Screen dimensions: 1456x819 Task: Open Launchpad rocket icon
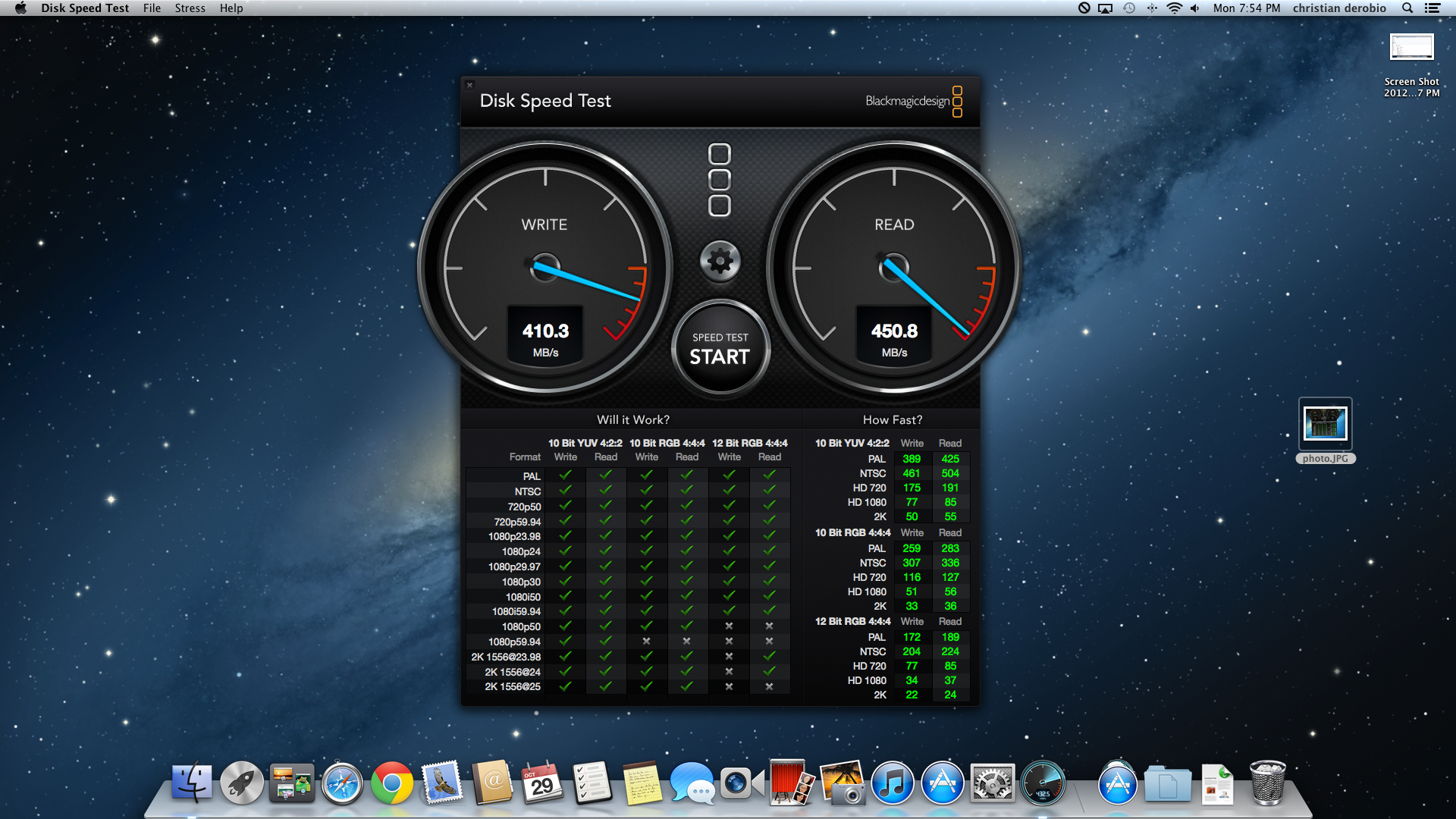[242, 783]
